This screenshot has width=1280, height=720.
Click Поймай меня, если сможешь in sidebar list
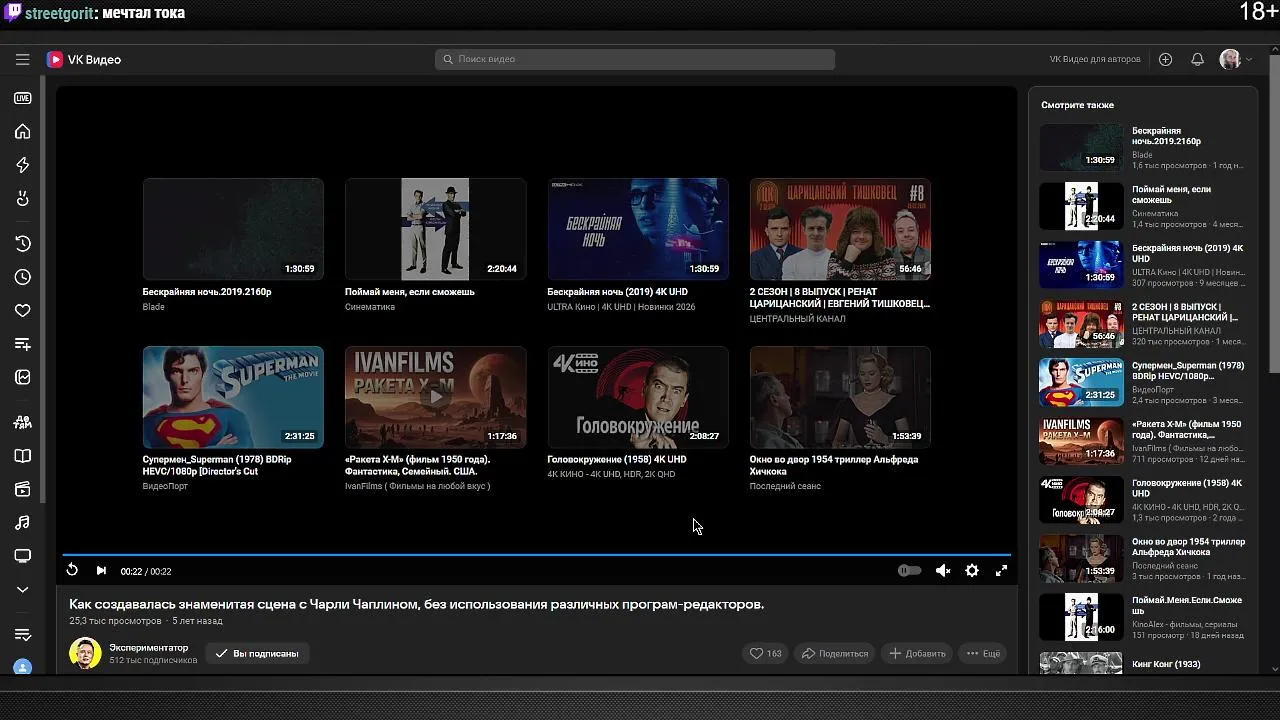[x=1171, y=194]
